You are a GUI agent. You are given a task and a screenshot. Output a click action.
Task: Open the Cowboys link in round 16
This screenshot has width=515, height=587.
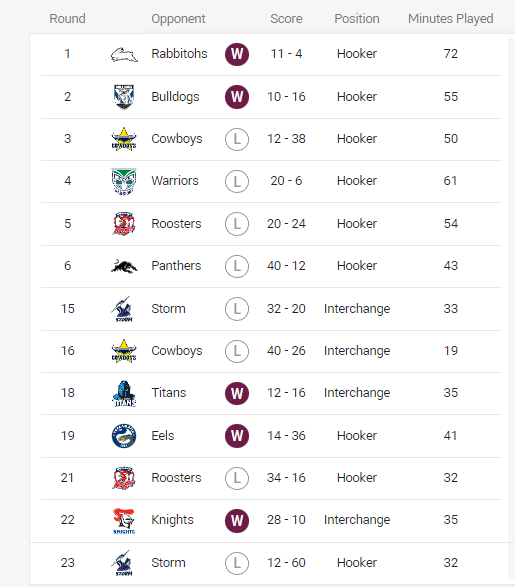click(x=177, y=351)
